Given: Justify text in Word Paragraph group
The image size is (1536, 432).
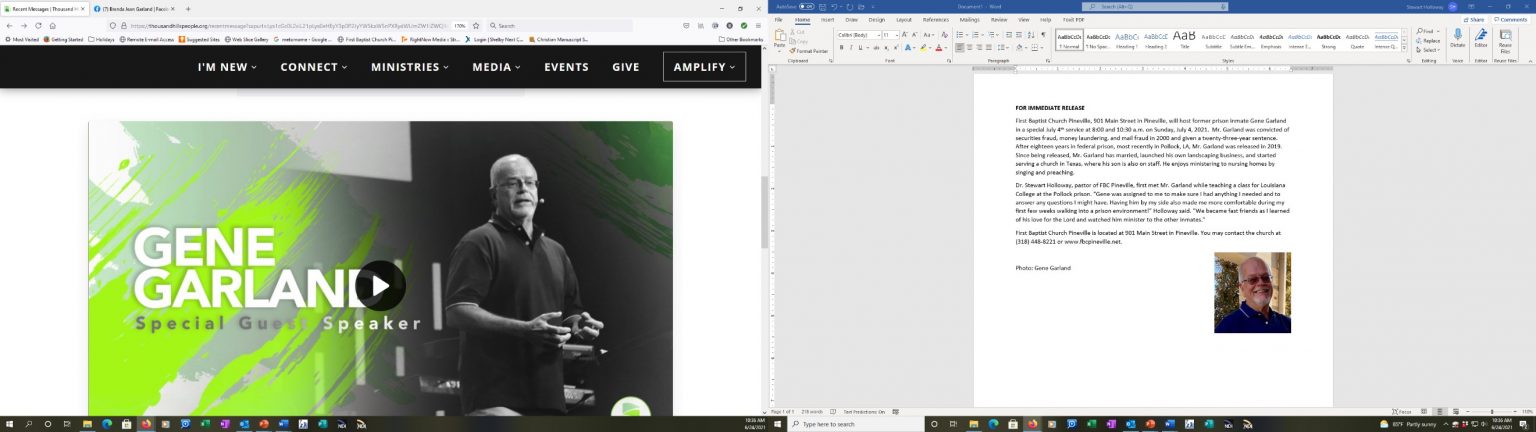Looking at the screenshot, I should click(989, 47).
